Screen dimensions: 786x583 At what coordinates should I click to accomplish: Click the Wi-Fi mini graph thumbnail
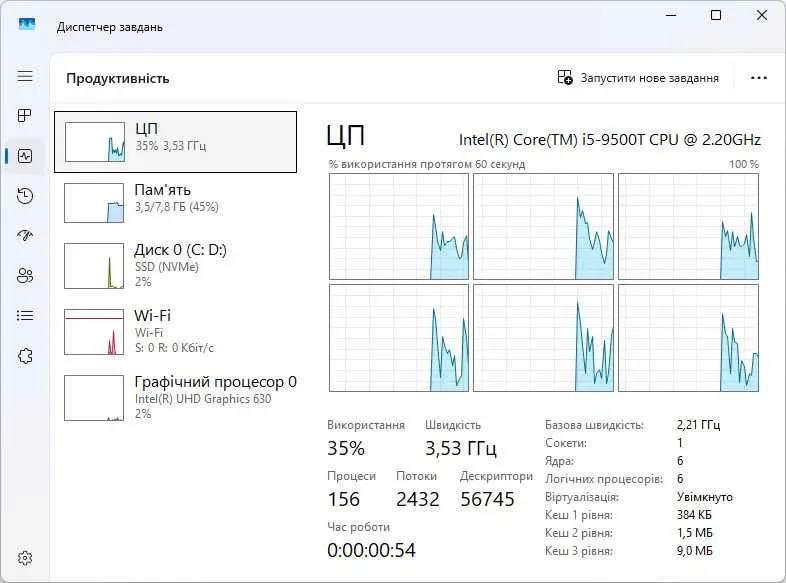coord(94,332)
